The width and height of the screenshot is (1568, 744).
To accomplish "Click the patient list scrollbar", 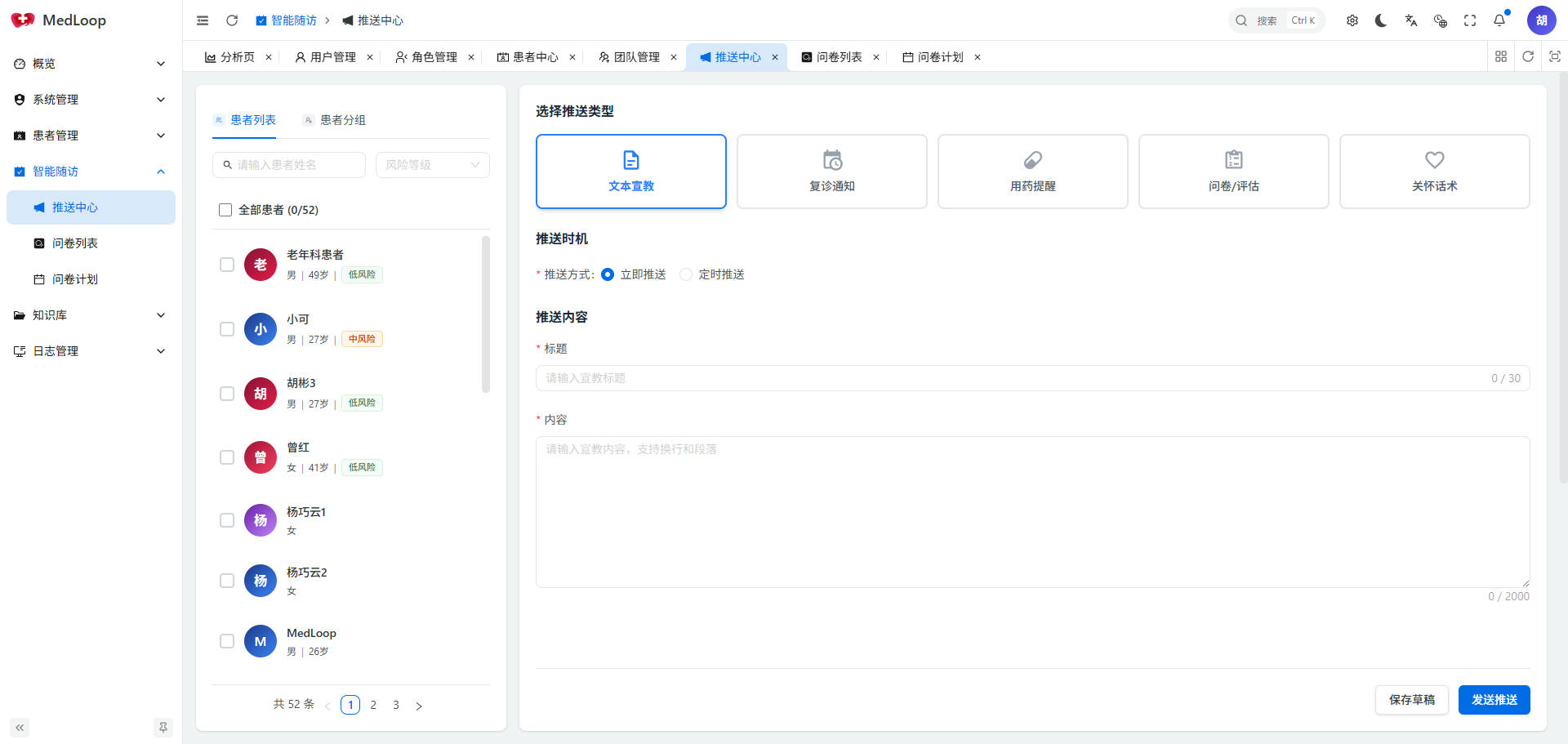I will click(x=486, y=314).
